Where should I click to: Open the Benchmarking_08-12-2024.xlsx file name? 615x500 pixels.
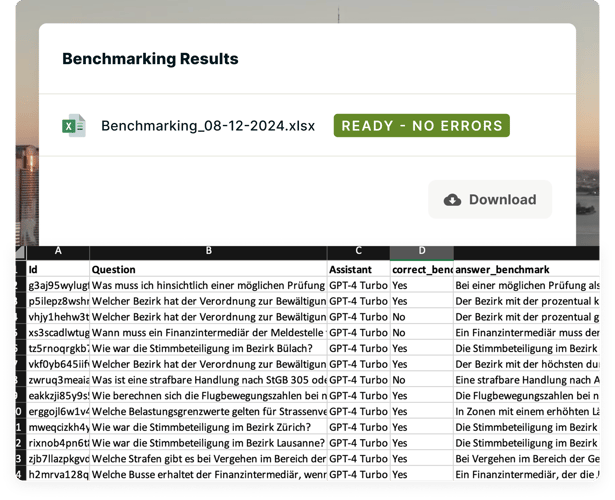click(x=207, y=126)
